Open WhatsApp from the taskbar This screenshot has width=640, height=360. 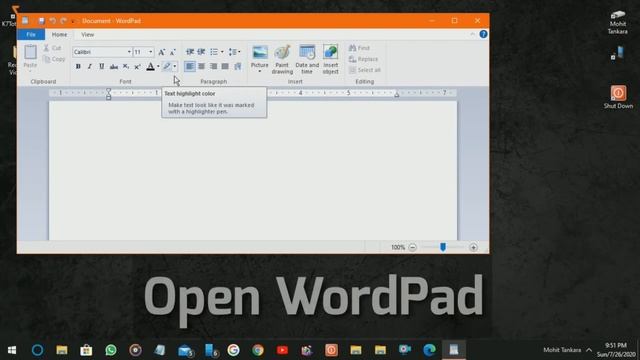[111, 350]
